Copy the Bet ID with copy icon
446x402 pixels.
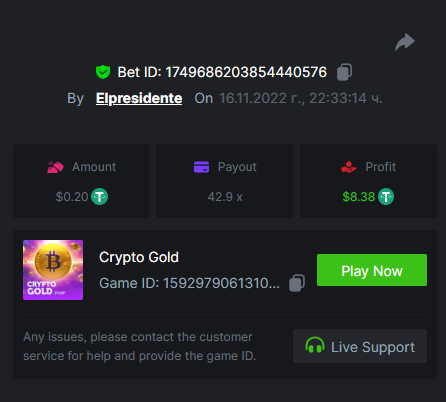[x=344, y=72]
